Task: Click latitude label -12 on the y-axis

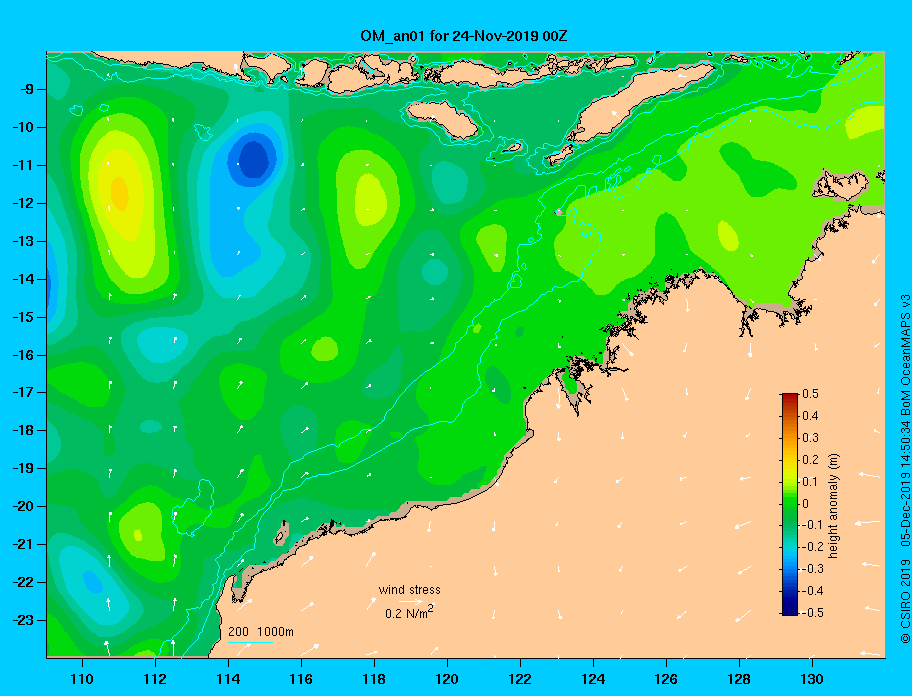Action: pyautogui.click(x=22, y=203)
